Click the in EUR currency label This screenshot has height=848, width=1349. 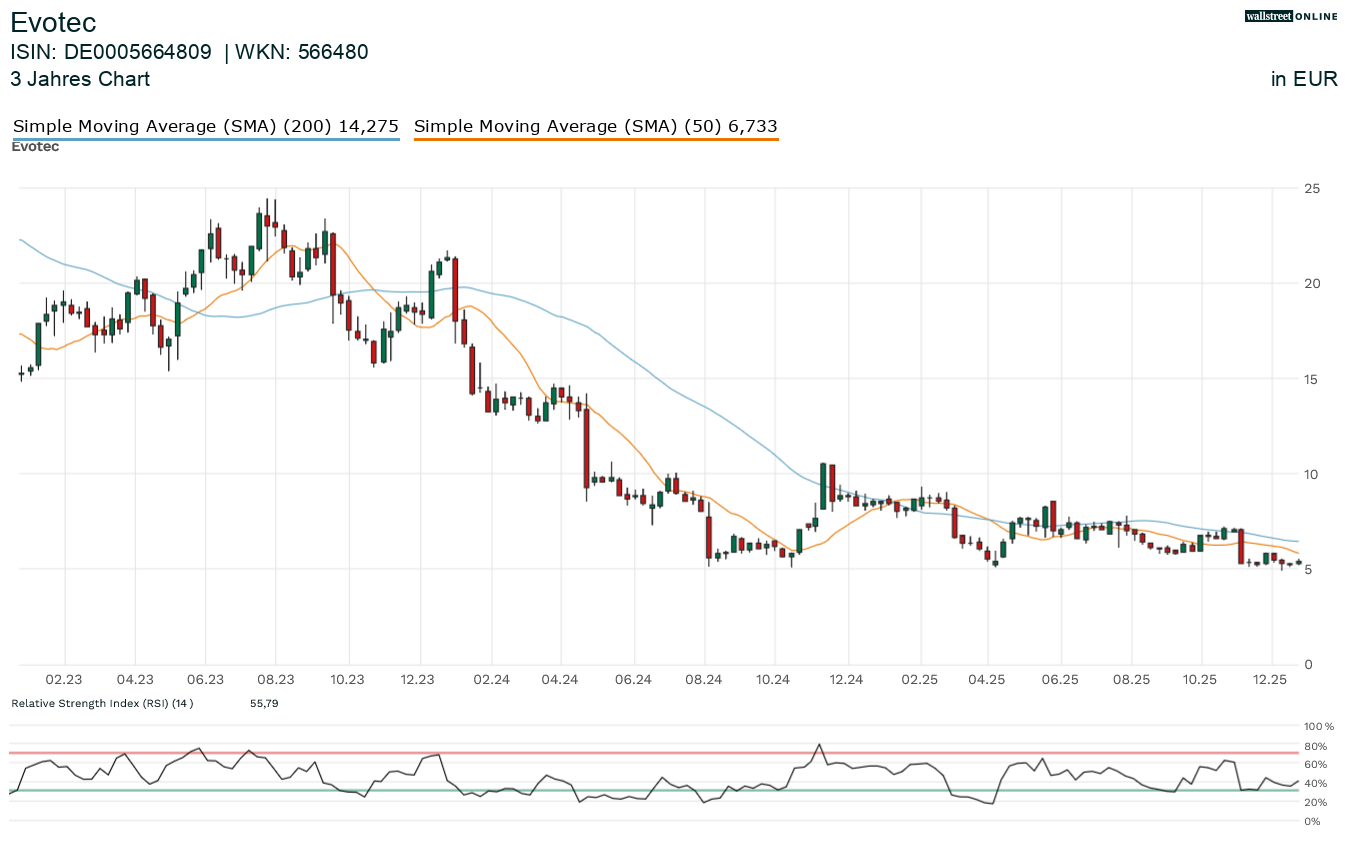1304,79
